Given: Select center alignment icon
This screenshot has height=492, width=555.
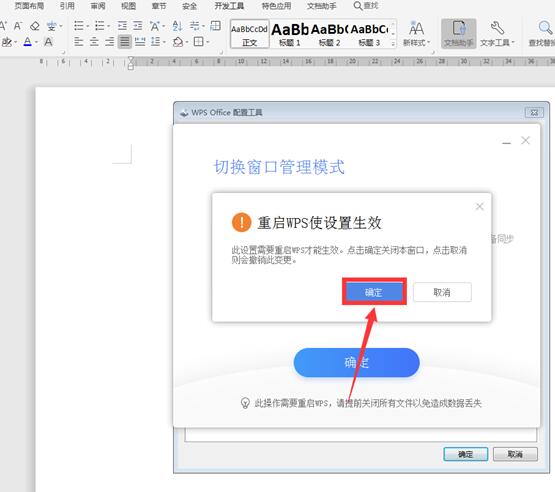Looking at the screenshot, I should (x=94, y=42).
